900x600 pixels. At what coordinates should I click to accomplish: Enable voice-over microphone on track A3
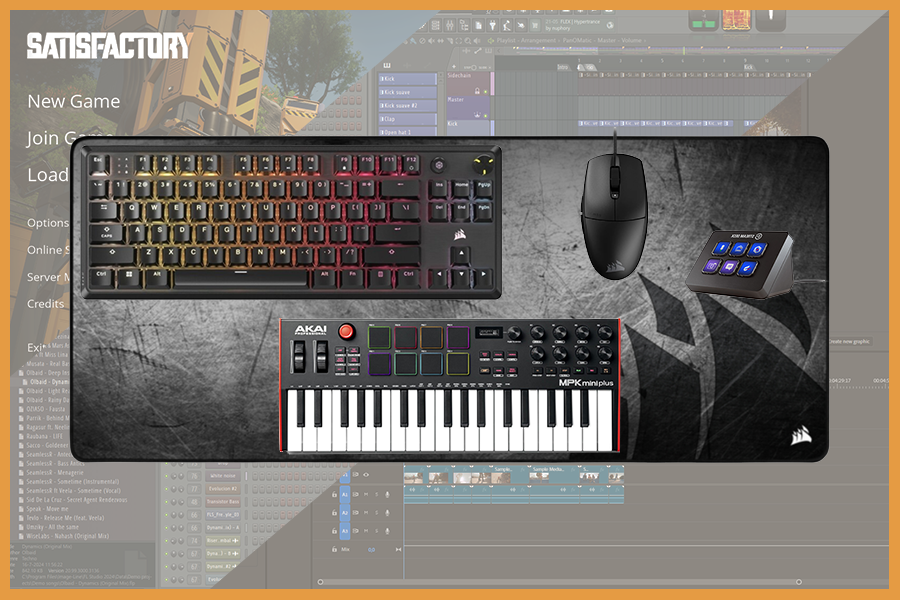click(x=387, y=531)
